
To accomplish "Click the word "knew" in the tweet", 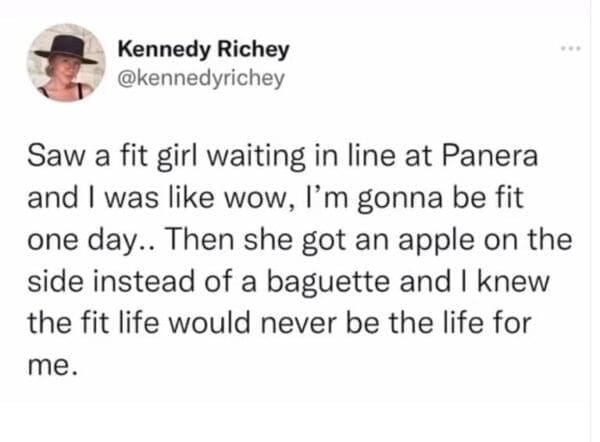I will [510, 283].
